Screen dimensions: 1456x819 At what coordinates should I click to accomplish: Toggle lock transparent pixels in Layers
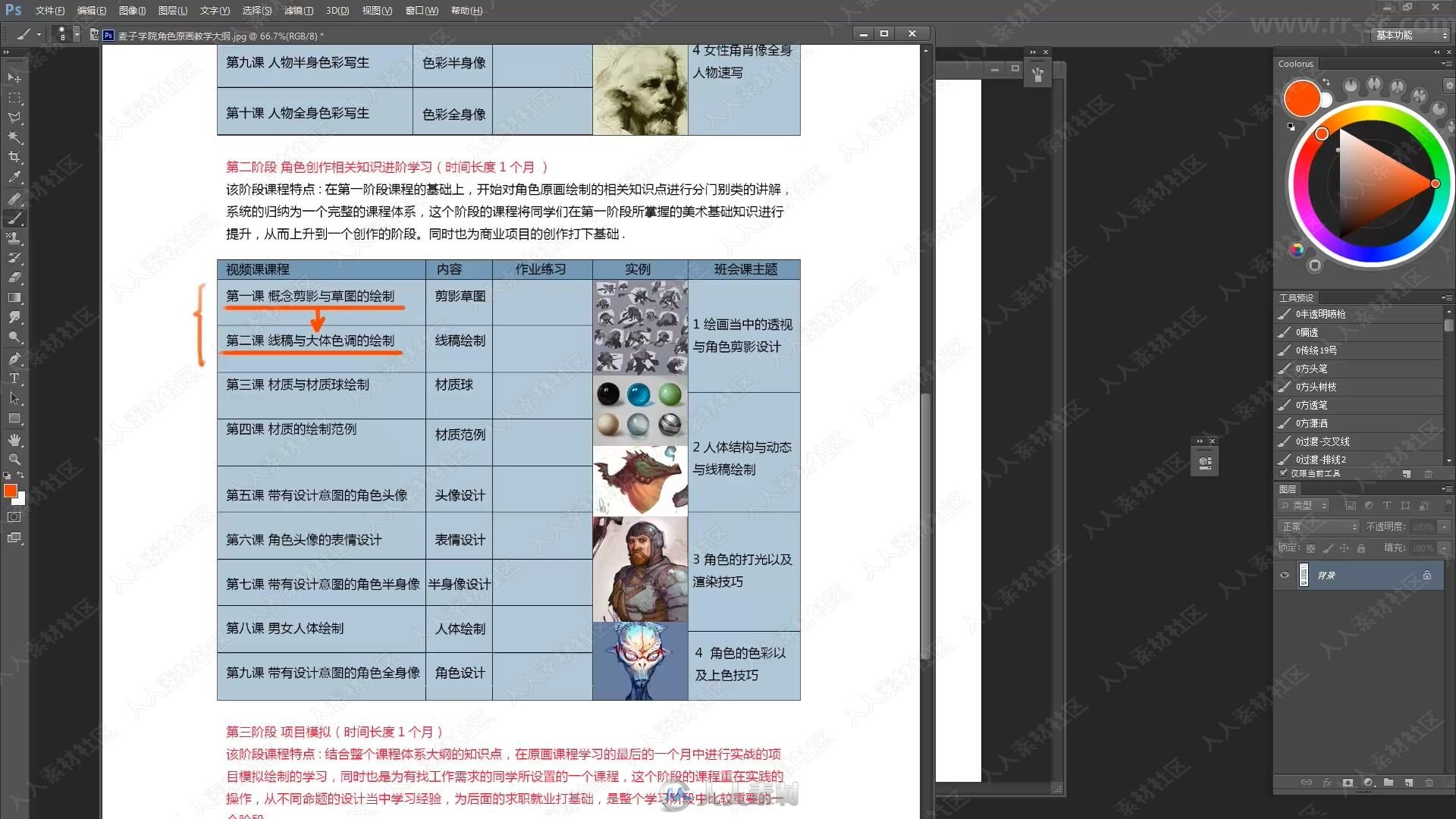pyautogui.click(x=1310, y=548)
